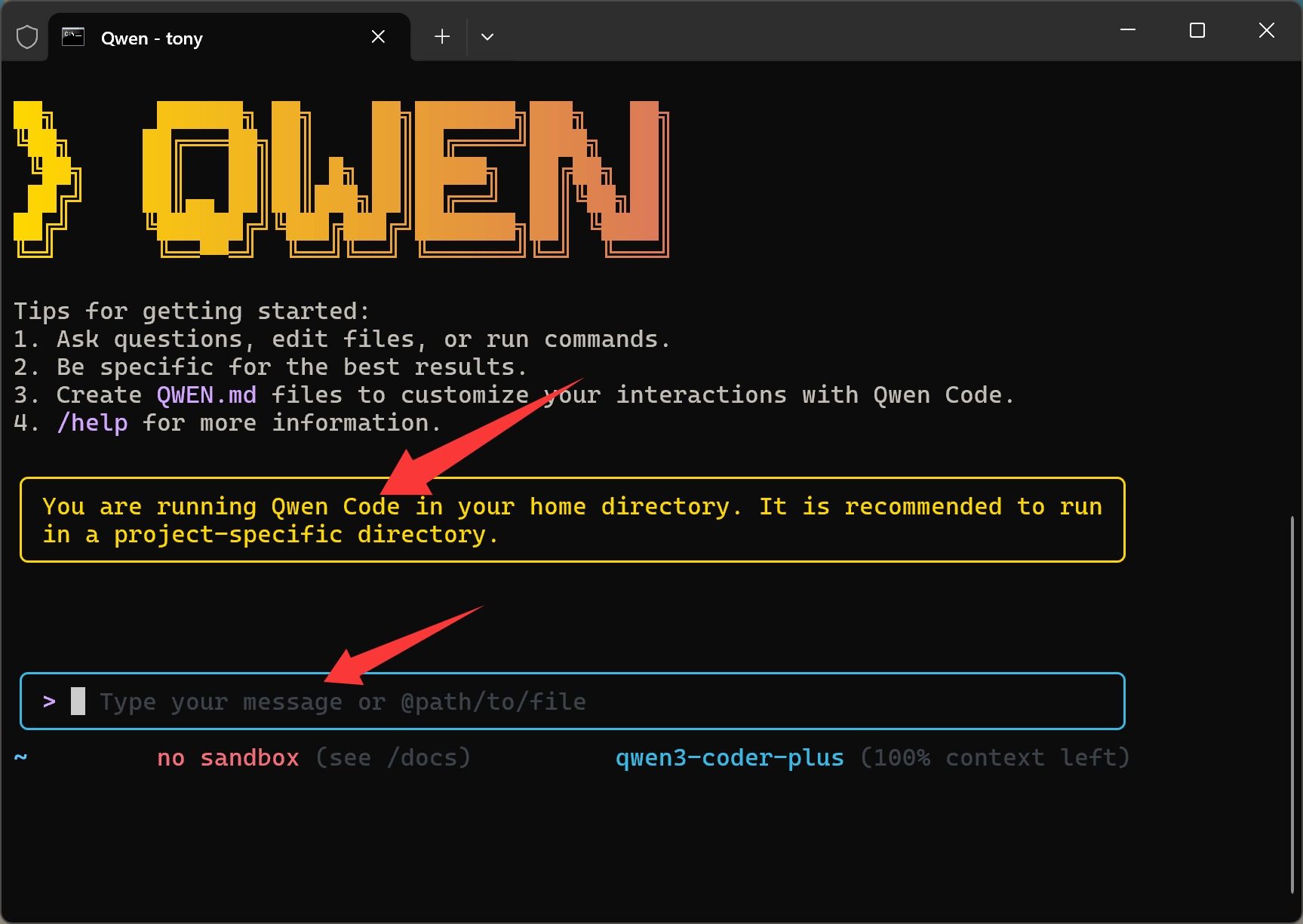Screen dimensions: 1303x924
Task: Close the Qwen - tony tab
Action: pos(379,37)
